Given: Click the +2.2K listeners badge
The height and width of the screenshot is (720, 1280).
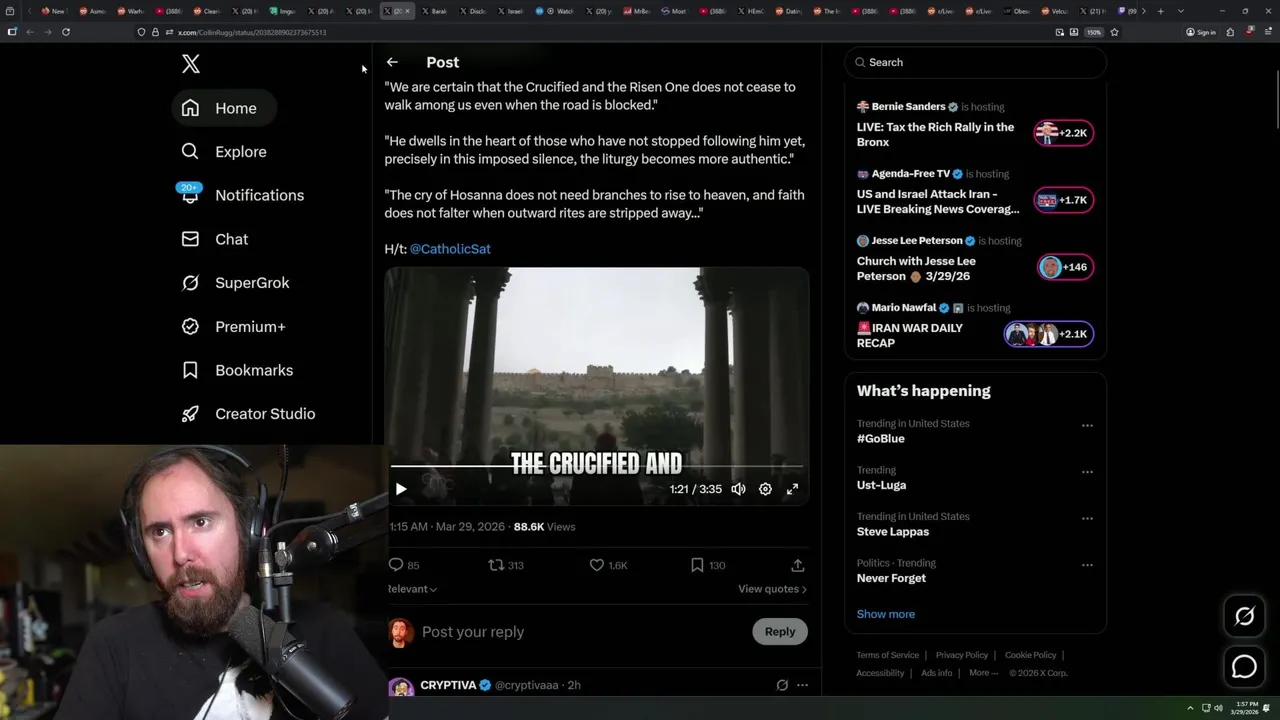Looking at the screenshot, I should (1064, 133).
